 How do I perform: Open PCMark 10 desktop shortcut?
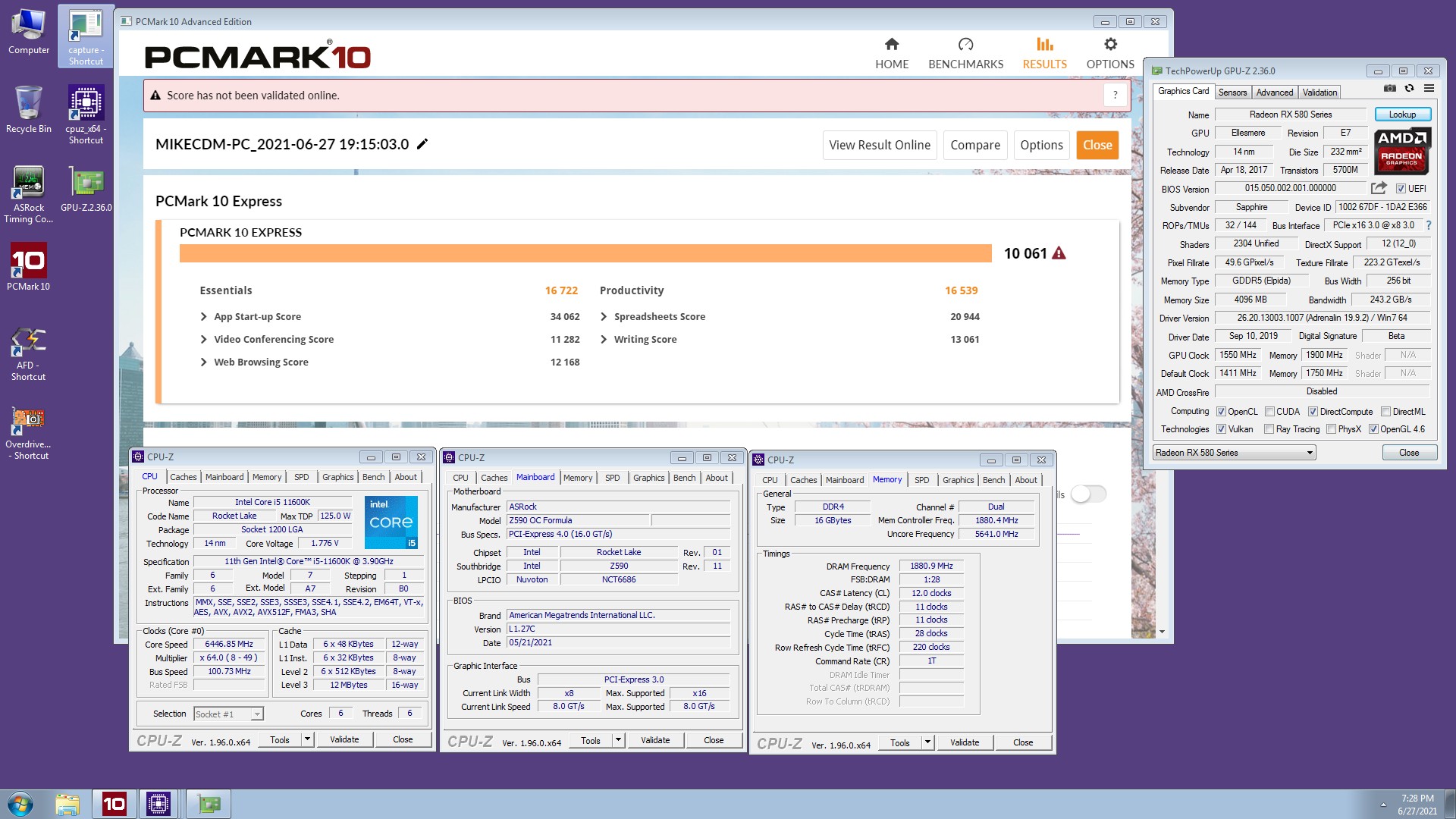coord(29,266)
